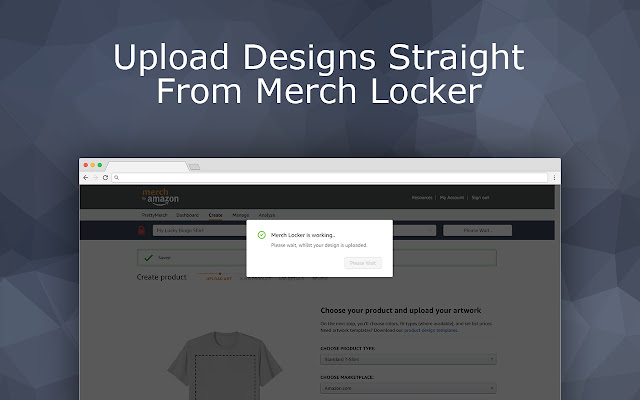Open the My Lucky Bingo Shirt design selector
Viewport: 640px width, 400px height.
(200, 230)
